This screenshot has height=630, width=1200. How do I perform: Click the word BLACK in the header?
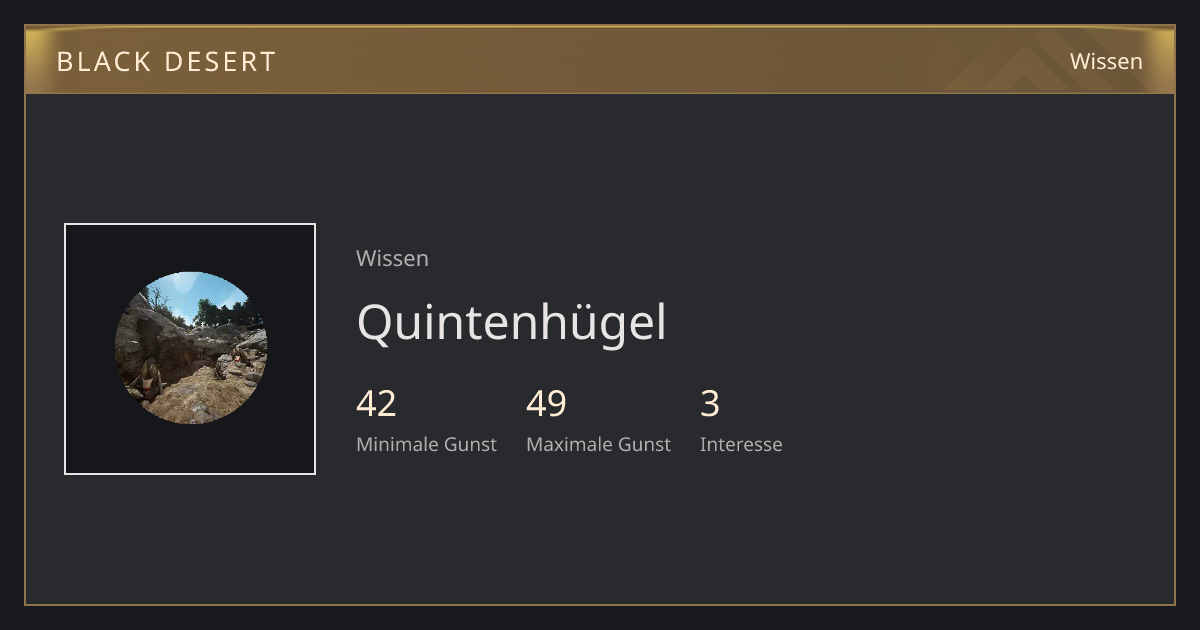[102, 61]
